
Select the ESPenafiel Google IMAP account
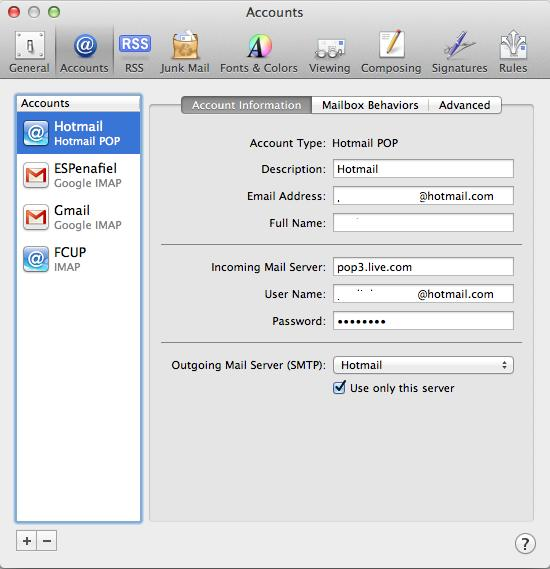78,175
